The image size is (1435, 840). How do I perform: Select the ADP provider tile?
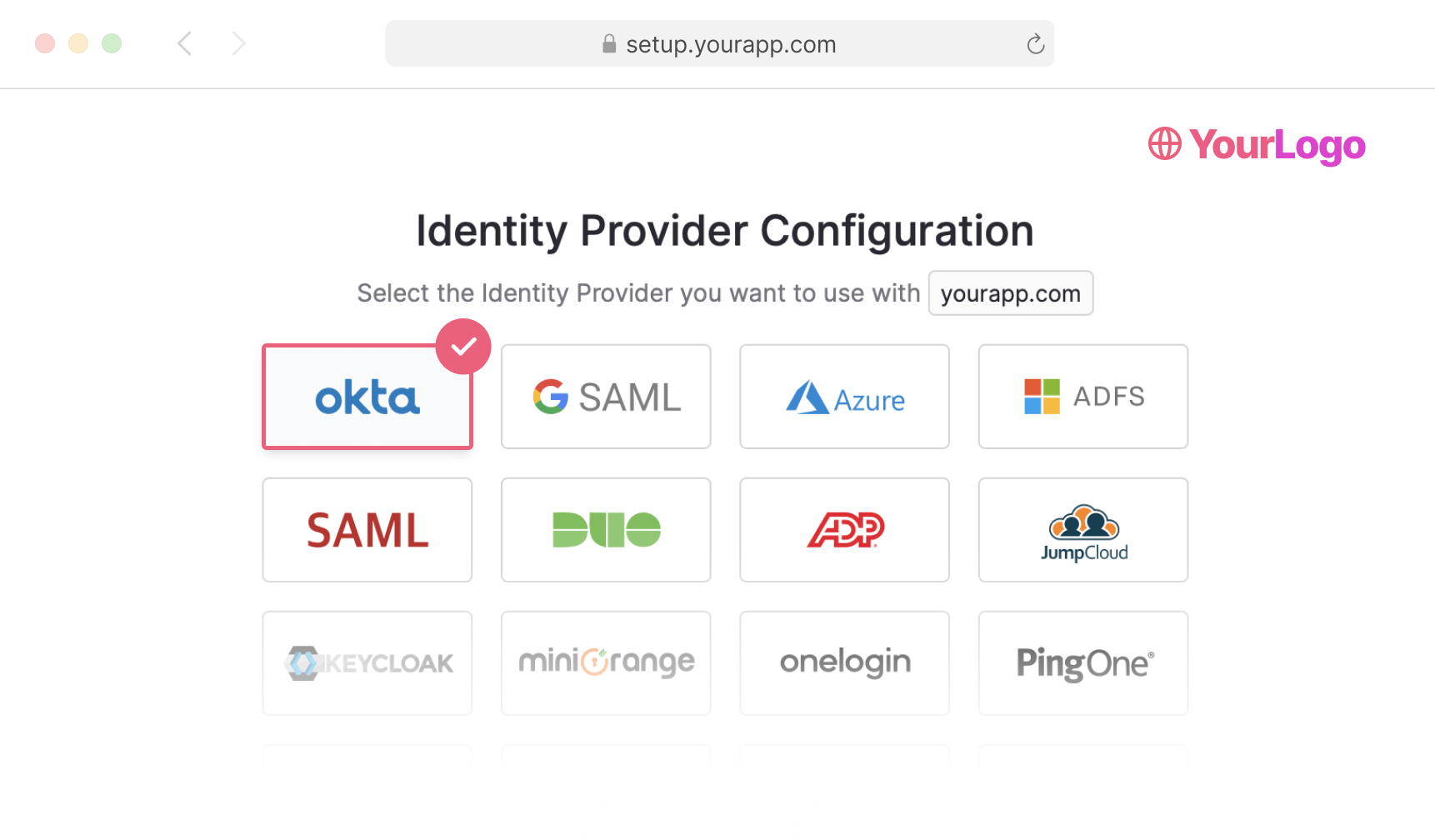(844, 530)
